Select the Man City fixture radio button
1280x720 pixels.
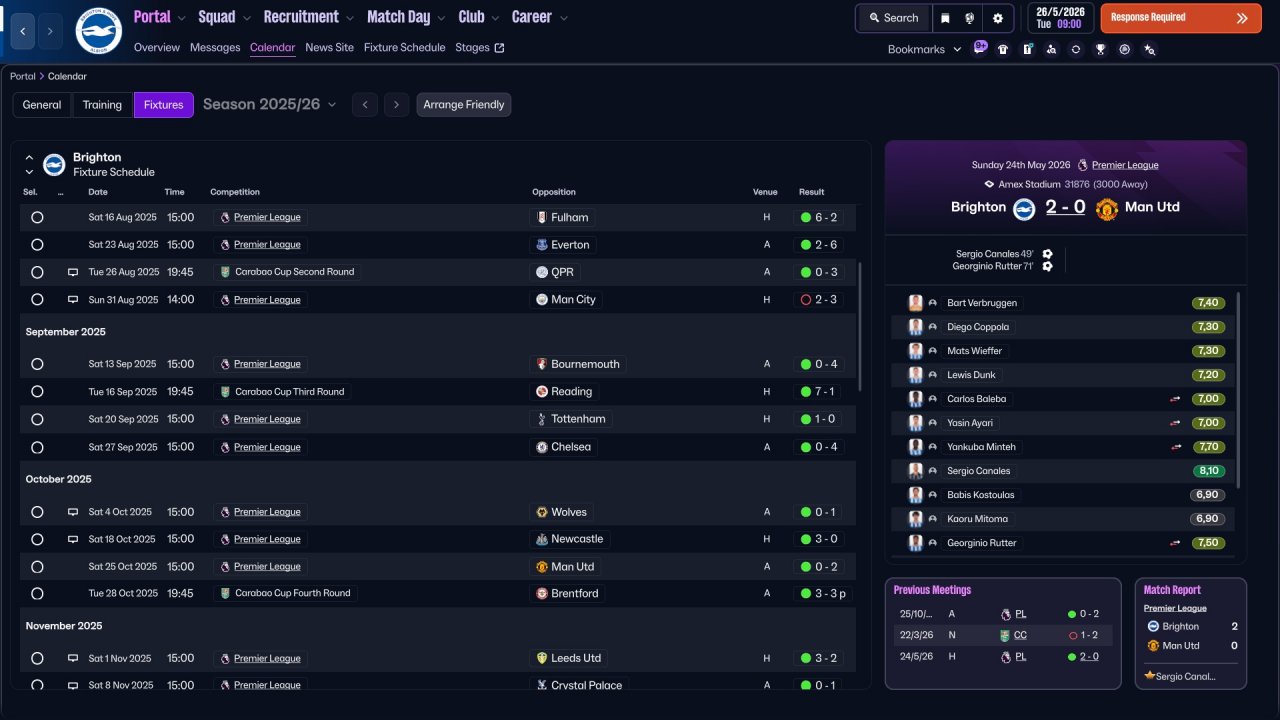(37, 299)
